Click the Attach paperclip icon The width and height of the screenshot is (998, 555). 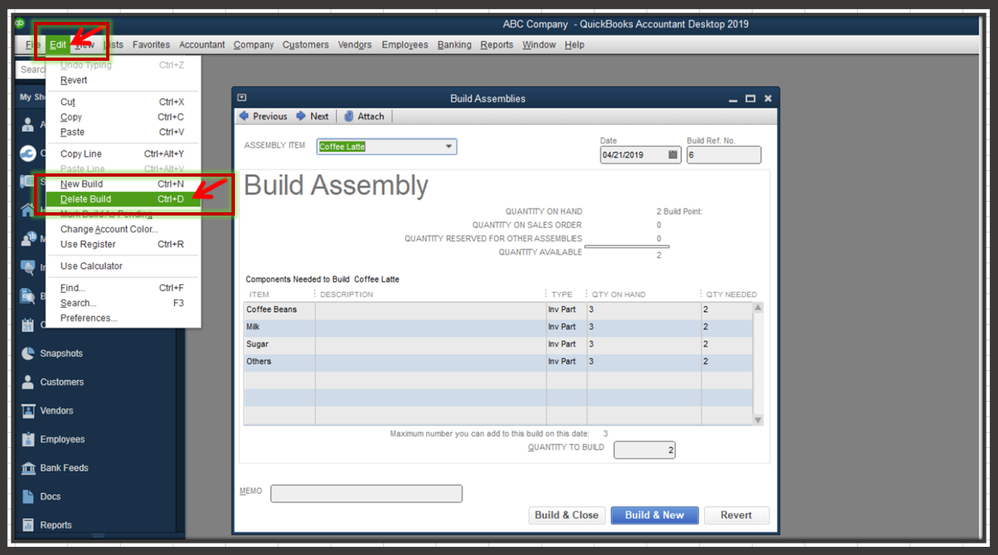coord(349,116)
